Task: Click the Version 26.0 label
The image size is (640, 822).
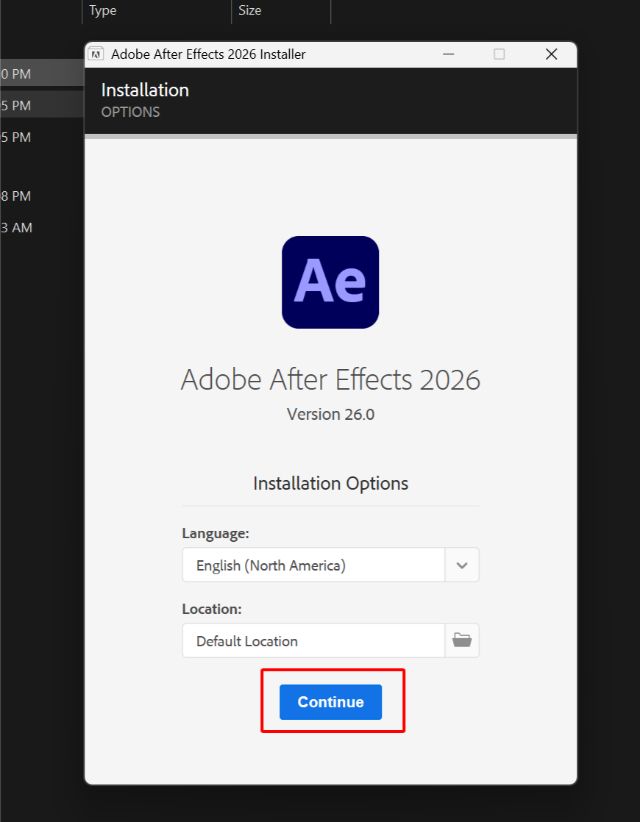Action: click(x=330, y=414)
